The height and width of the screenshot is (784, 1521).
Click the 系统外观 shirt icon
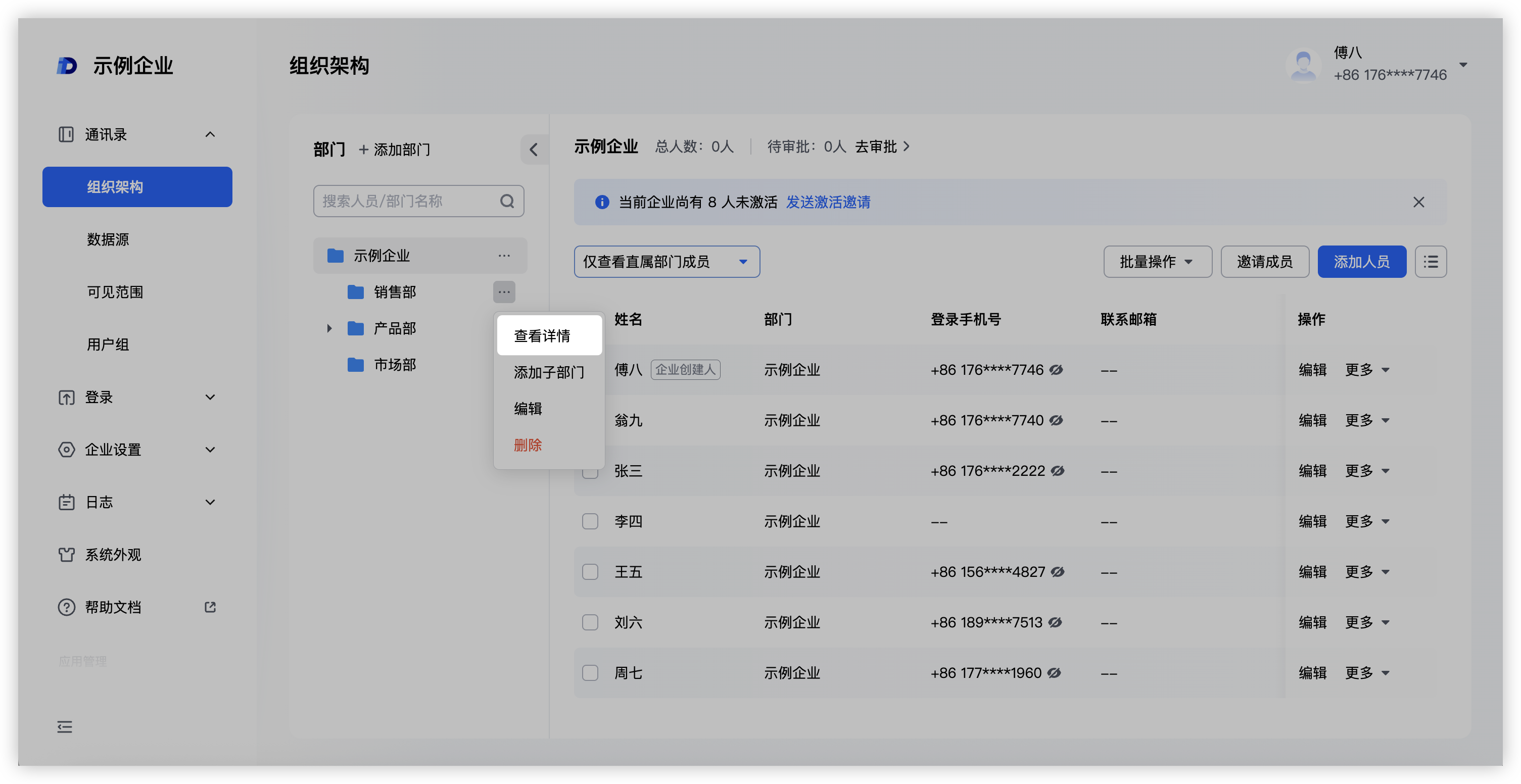[x=66, y=554]
